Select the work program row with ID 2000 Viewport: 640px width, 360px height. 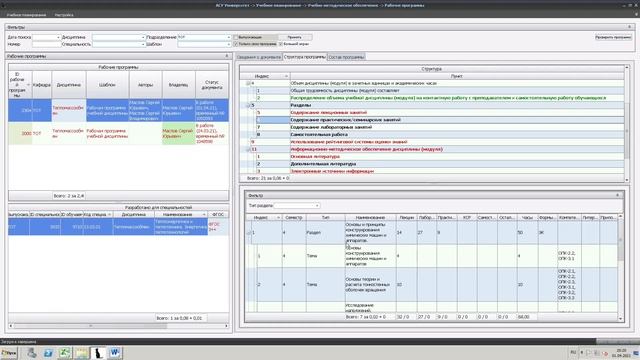118,133
